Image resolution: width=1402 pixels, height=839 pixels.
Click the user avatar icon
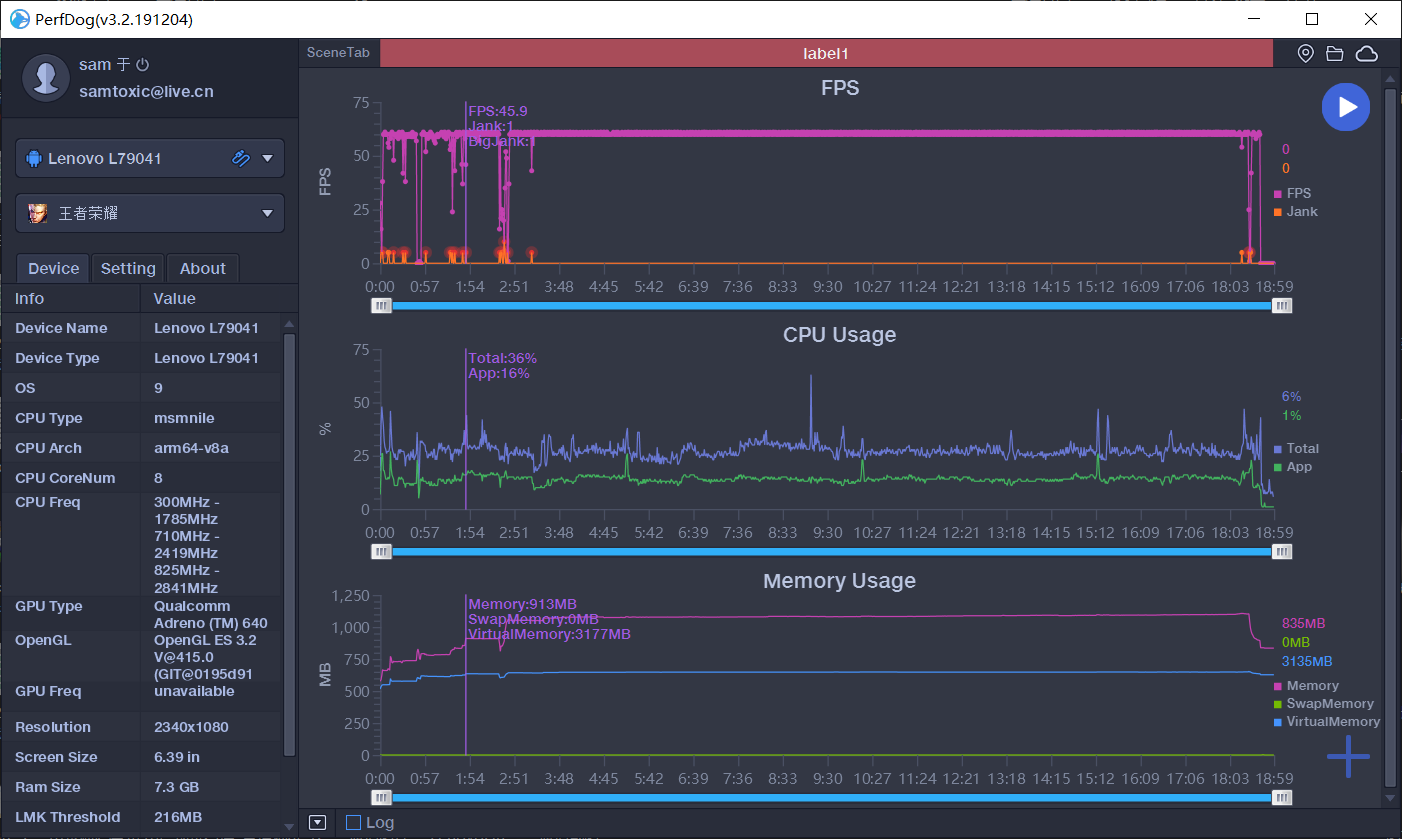point(45,78)
